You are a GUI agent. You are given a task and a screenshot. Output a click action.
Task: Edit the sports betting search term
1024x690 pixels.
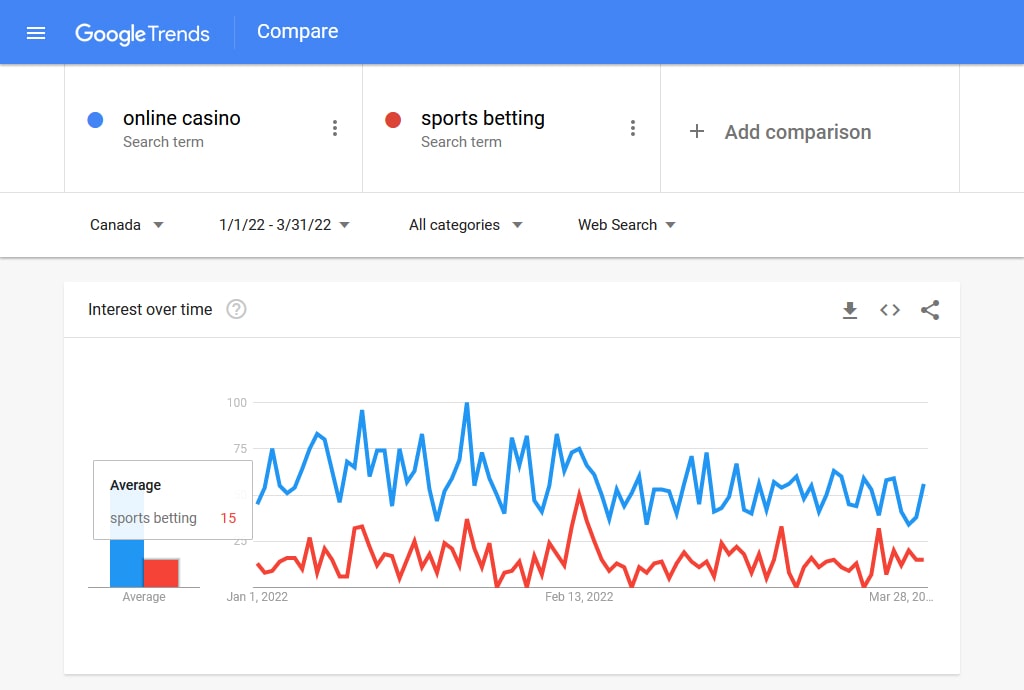coord(483,118)
